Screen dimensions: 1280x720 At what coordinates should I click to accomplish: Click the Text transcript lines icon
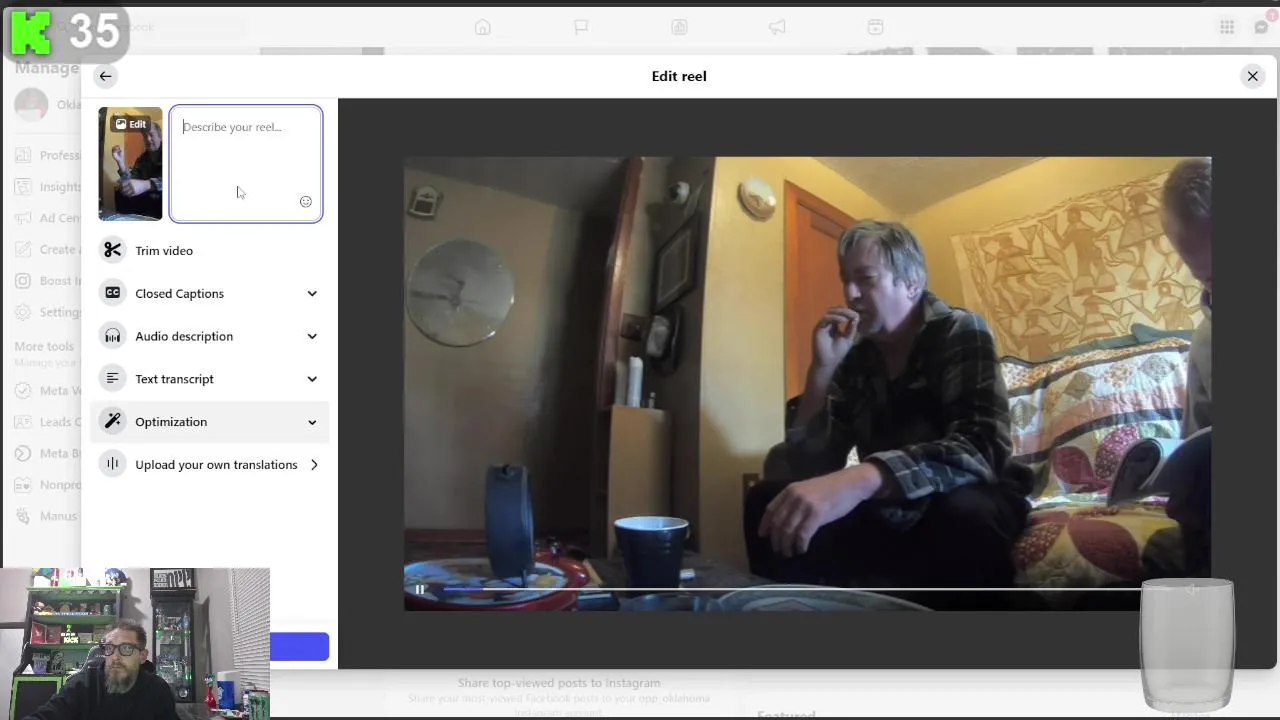coord(112,379)
